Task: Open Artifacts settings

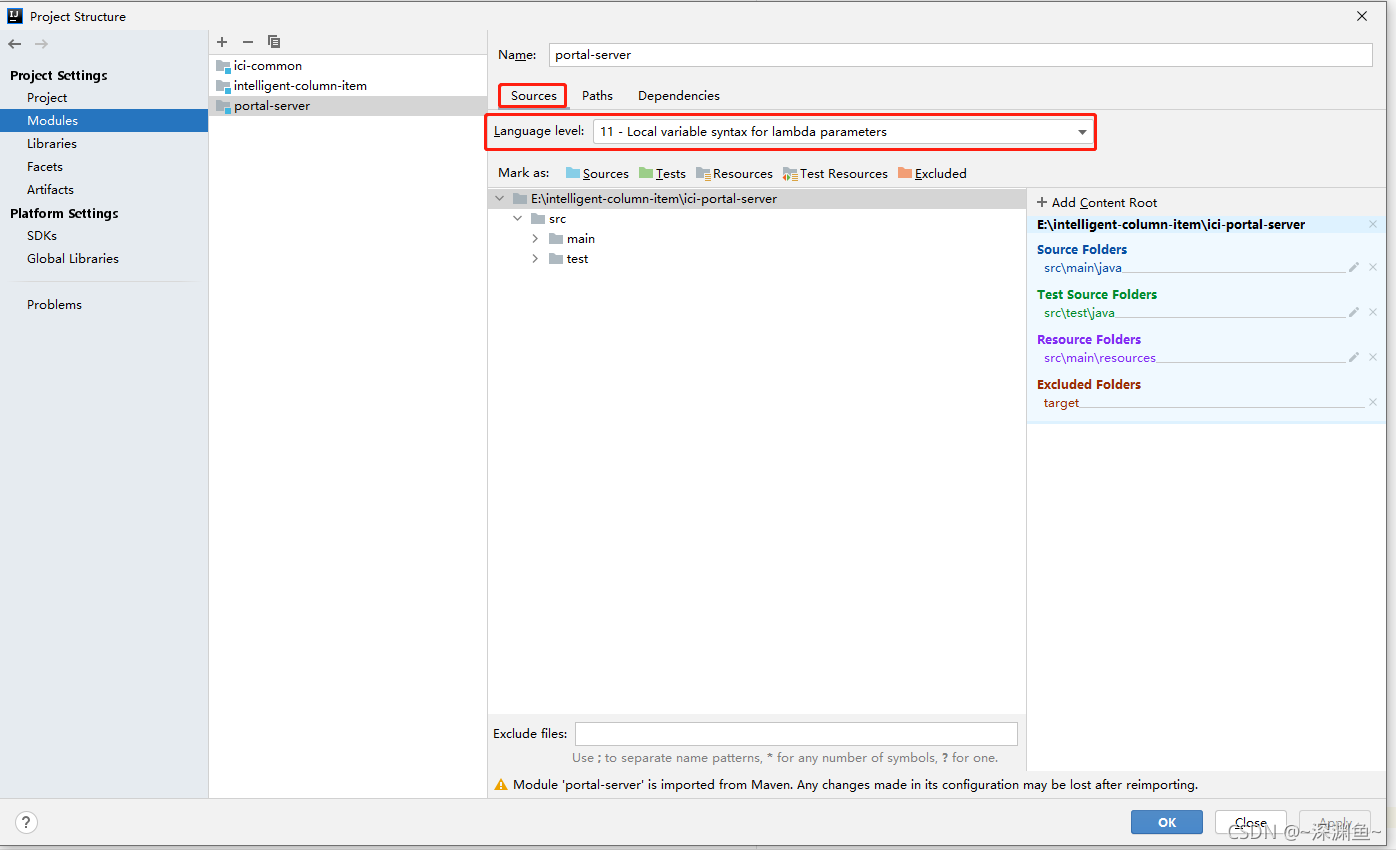Action: point(50,189)
